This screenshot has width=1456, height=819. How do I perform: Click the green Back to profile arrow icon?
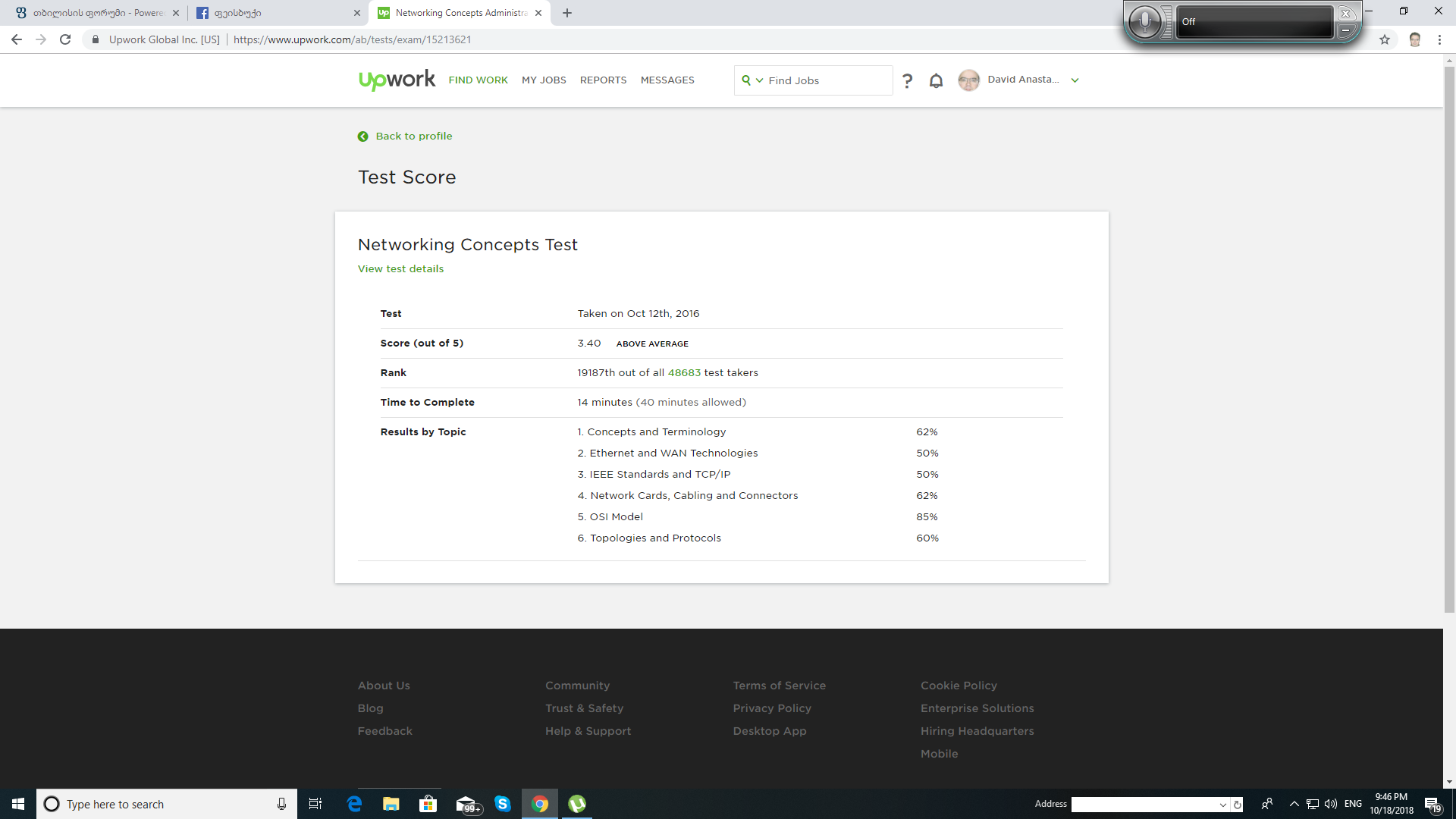(362, 136)
